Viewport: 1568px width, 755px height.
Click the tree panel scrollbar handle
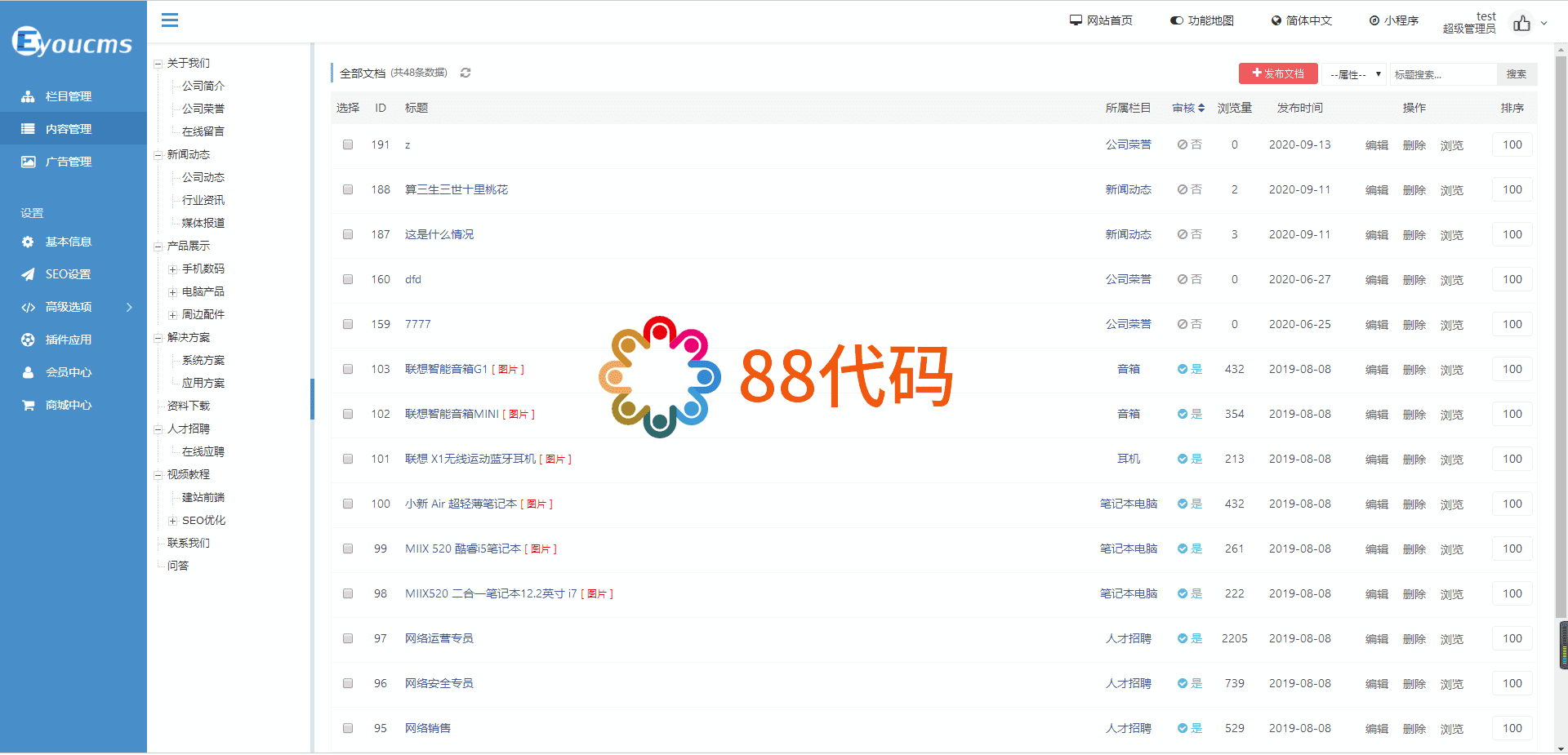tap(312, 399)
